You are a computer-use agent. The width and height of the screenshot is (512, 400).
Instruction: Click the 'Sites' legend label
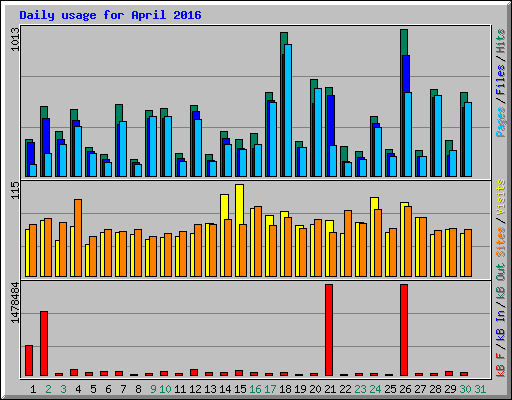click(500, 242)
